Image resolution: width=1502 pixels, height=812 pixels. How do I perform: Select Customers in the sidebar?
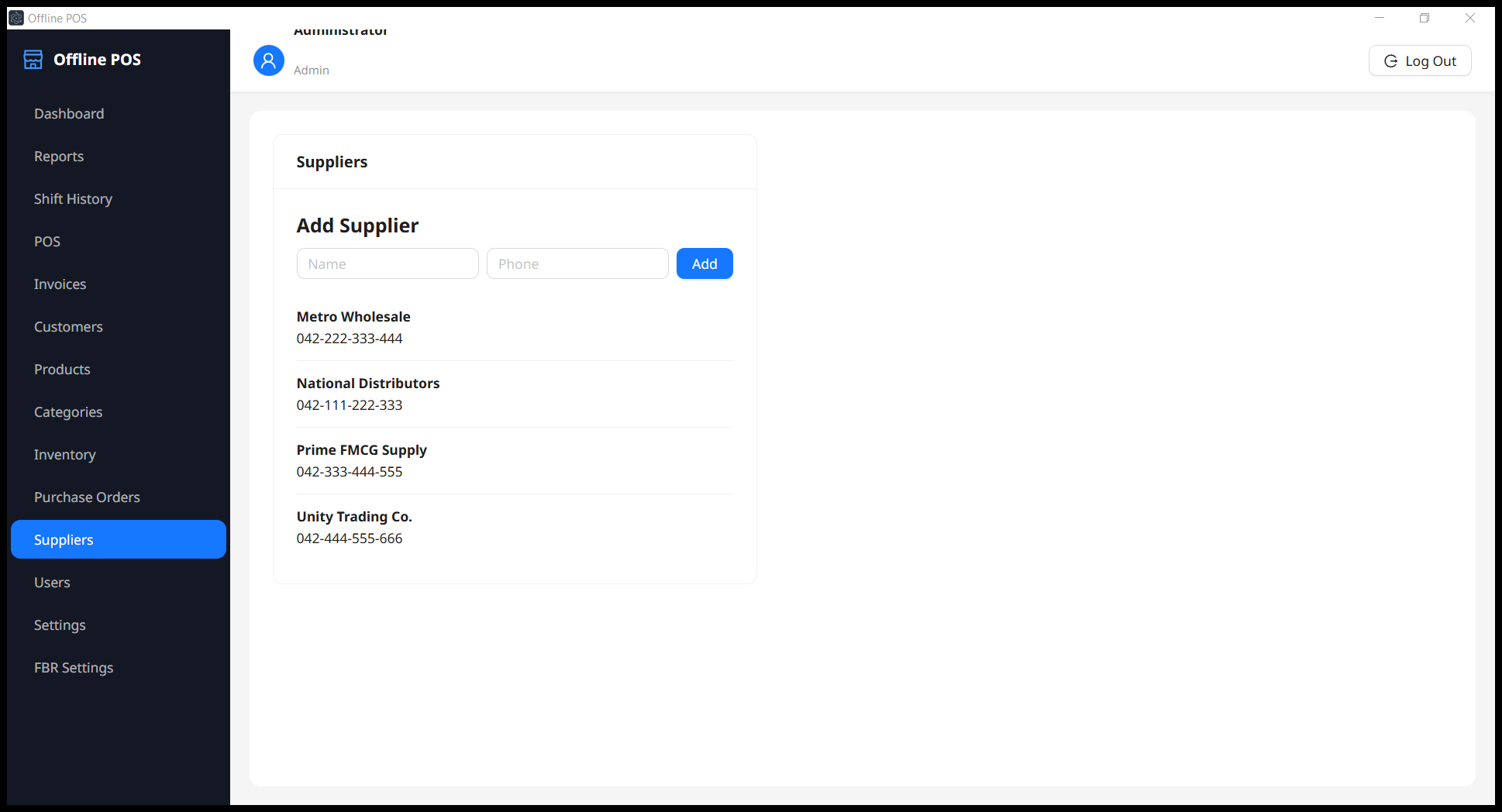(x=119, y=327)
